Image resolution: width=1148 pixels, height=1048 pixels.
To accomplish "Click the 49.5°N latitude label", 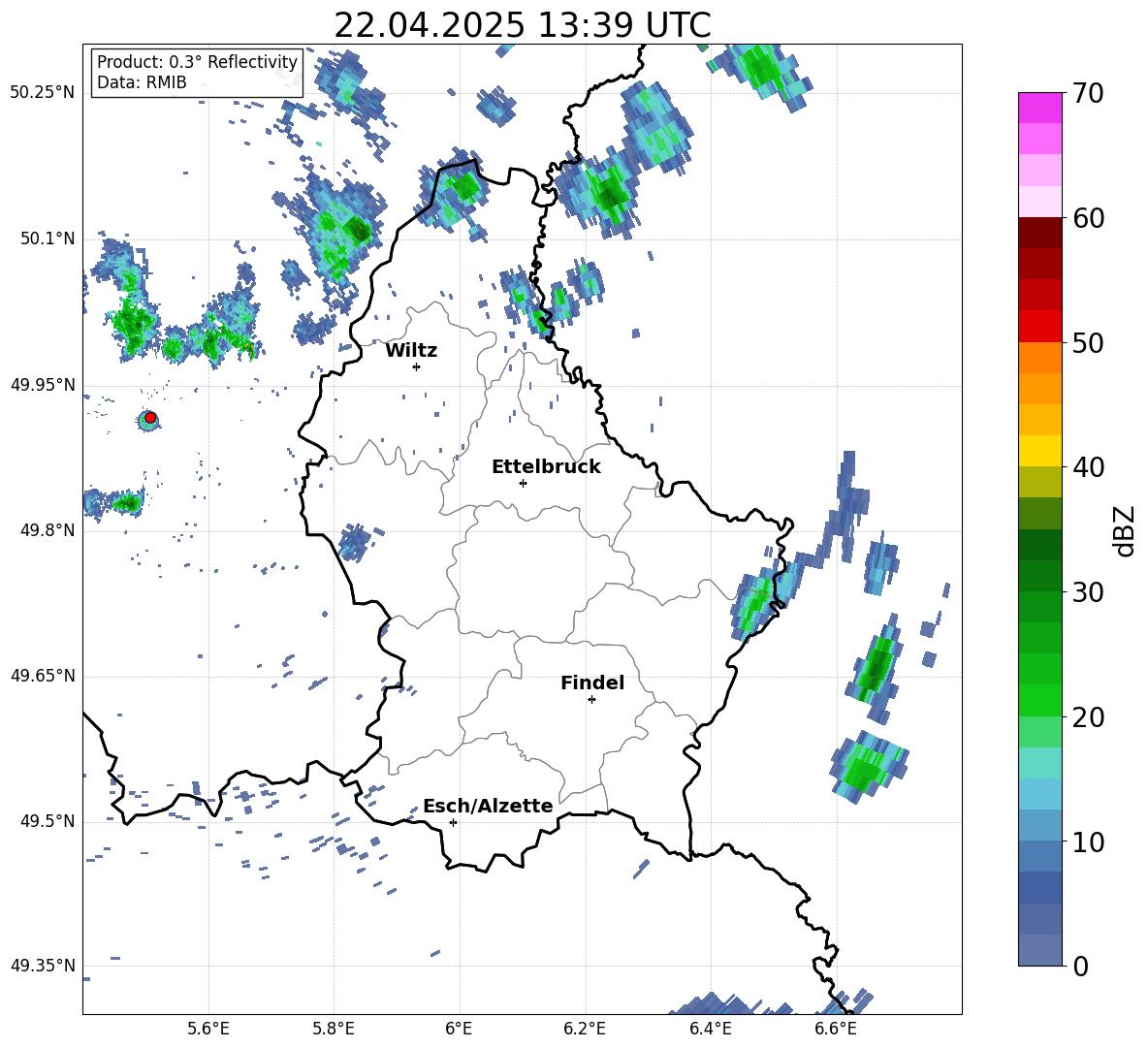I will coord(48,820).
